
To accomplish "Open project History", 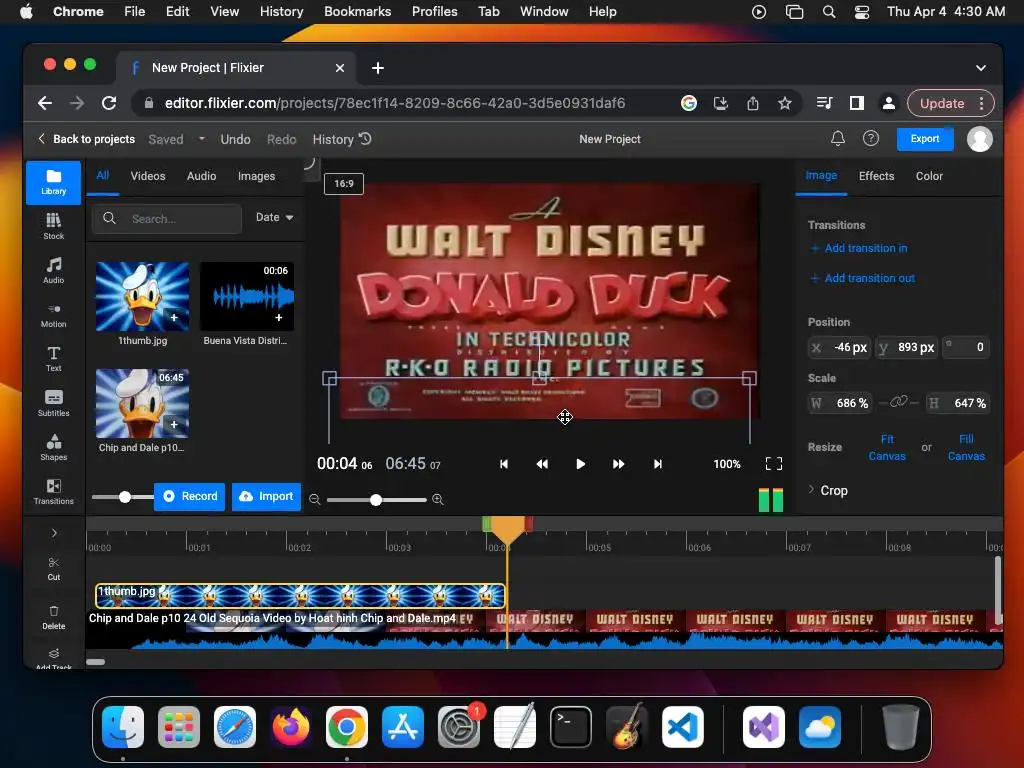I will tap(342, 139).
